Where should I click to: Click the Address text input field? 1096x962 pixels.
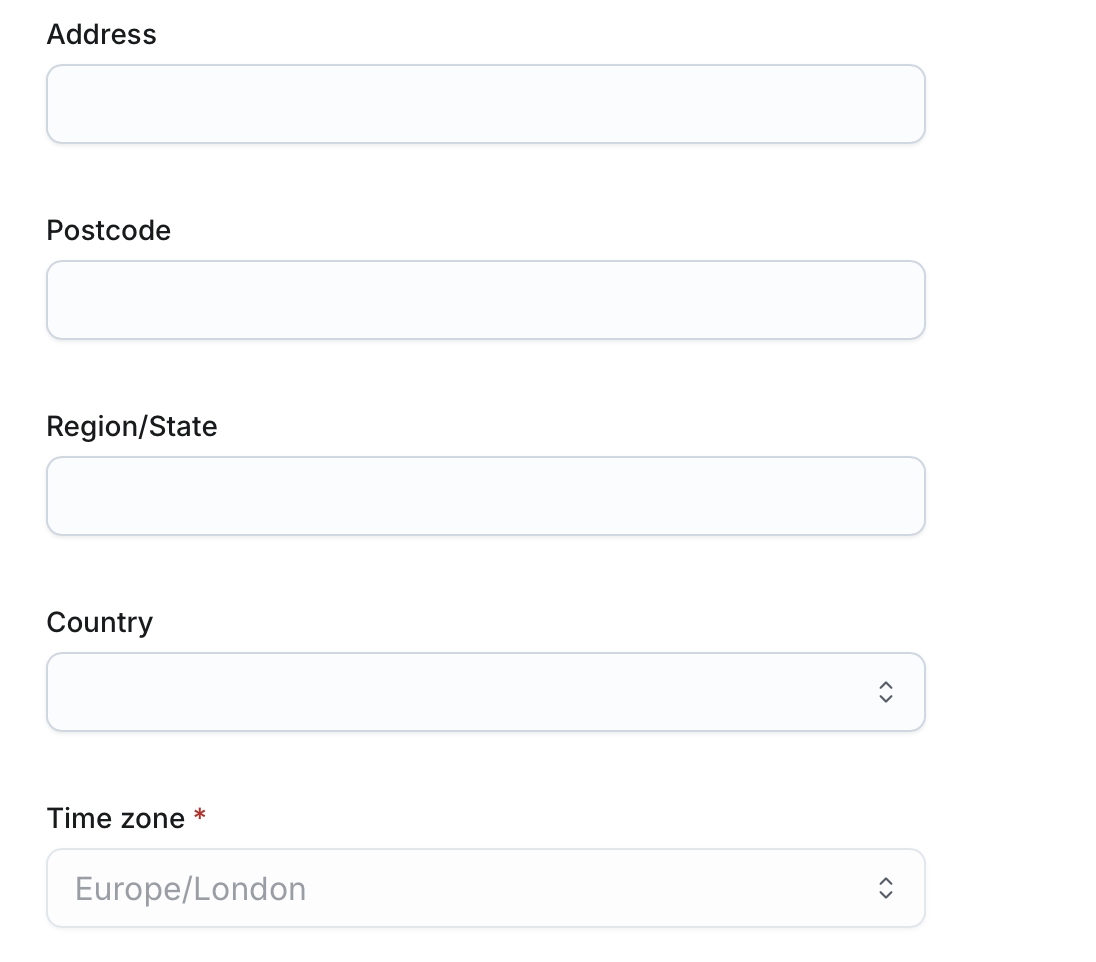pyautogui.click(x=485, y=104)
